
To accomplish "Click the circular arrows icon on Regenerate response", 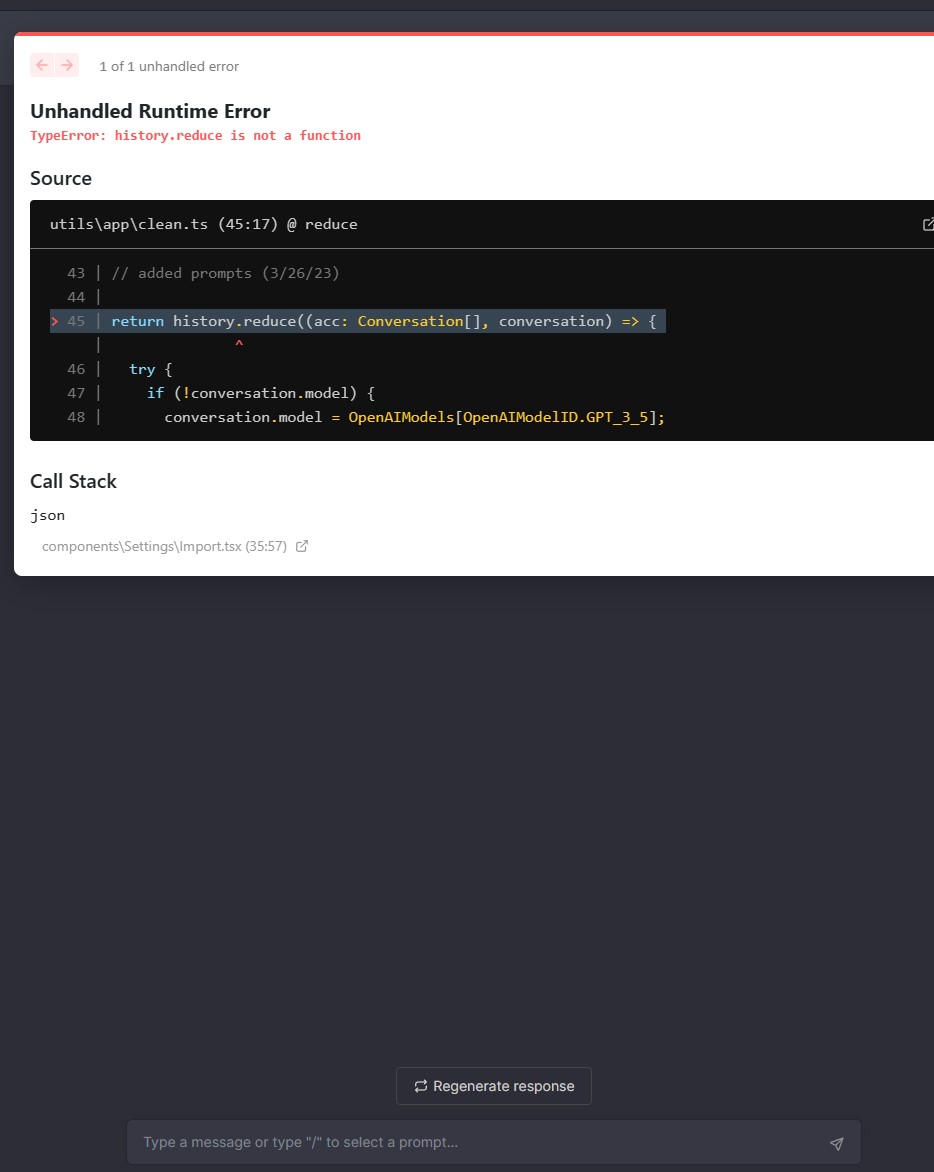I will 421,1086.
